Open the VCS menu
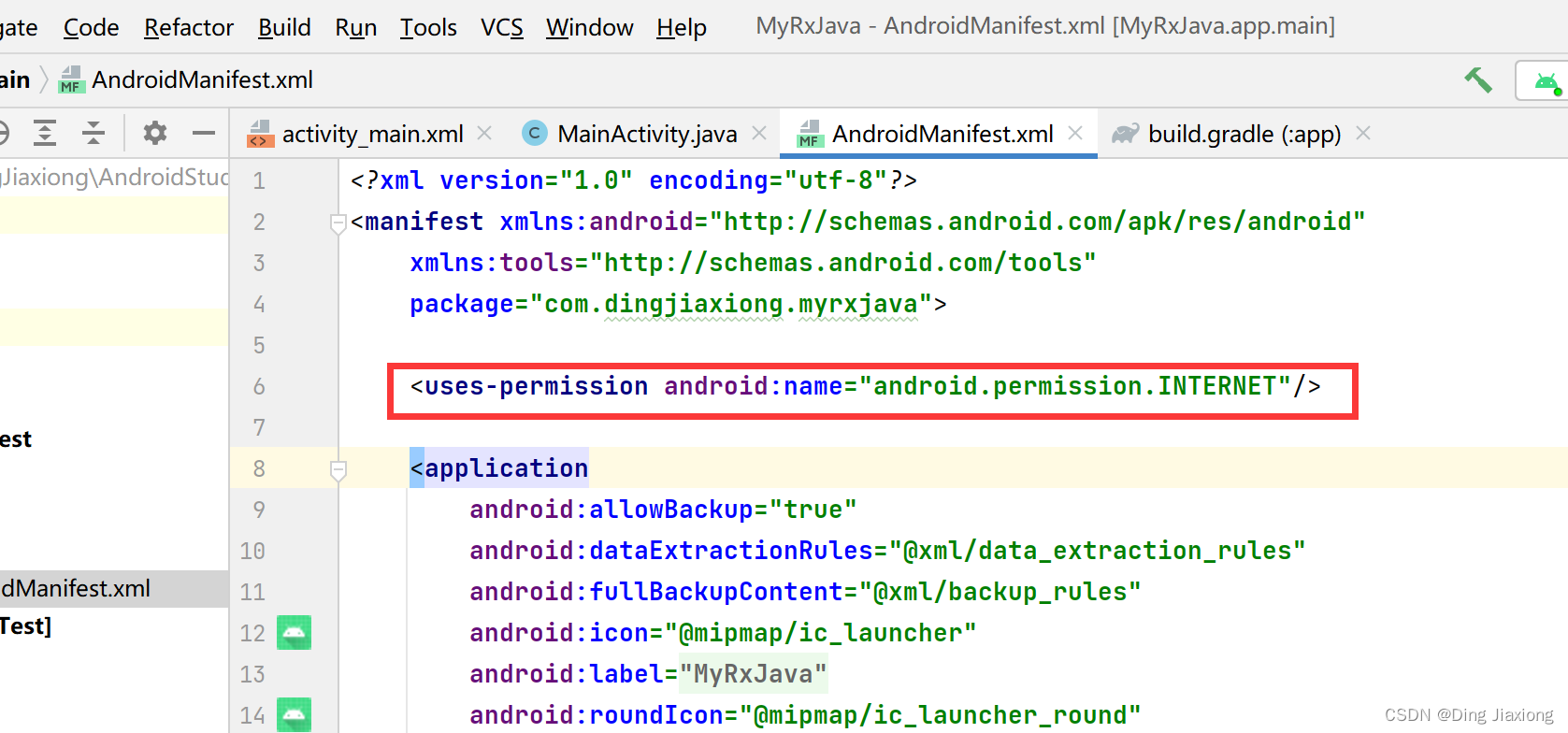This screenshot has width=1568, height=733. pos(501,28)
